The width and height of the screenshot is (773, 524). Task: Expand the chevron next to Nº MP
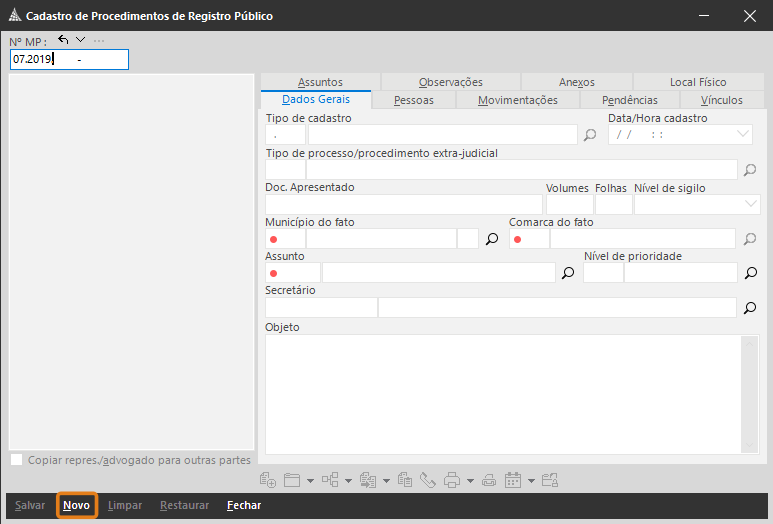tap(80, 39)
